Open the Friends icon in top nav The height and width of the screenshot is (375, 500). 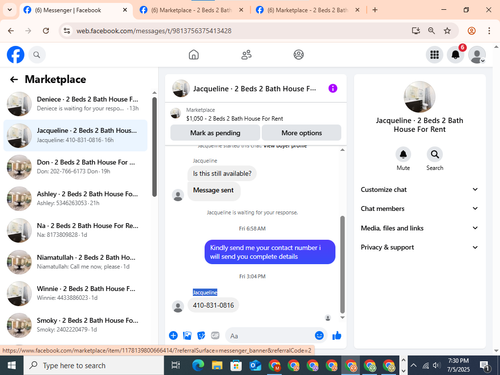point(246,55)
